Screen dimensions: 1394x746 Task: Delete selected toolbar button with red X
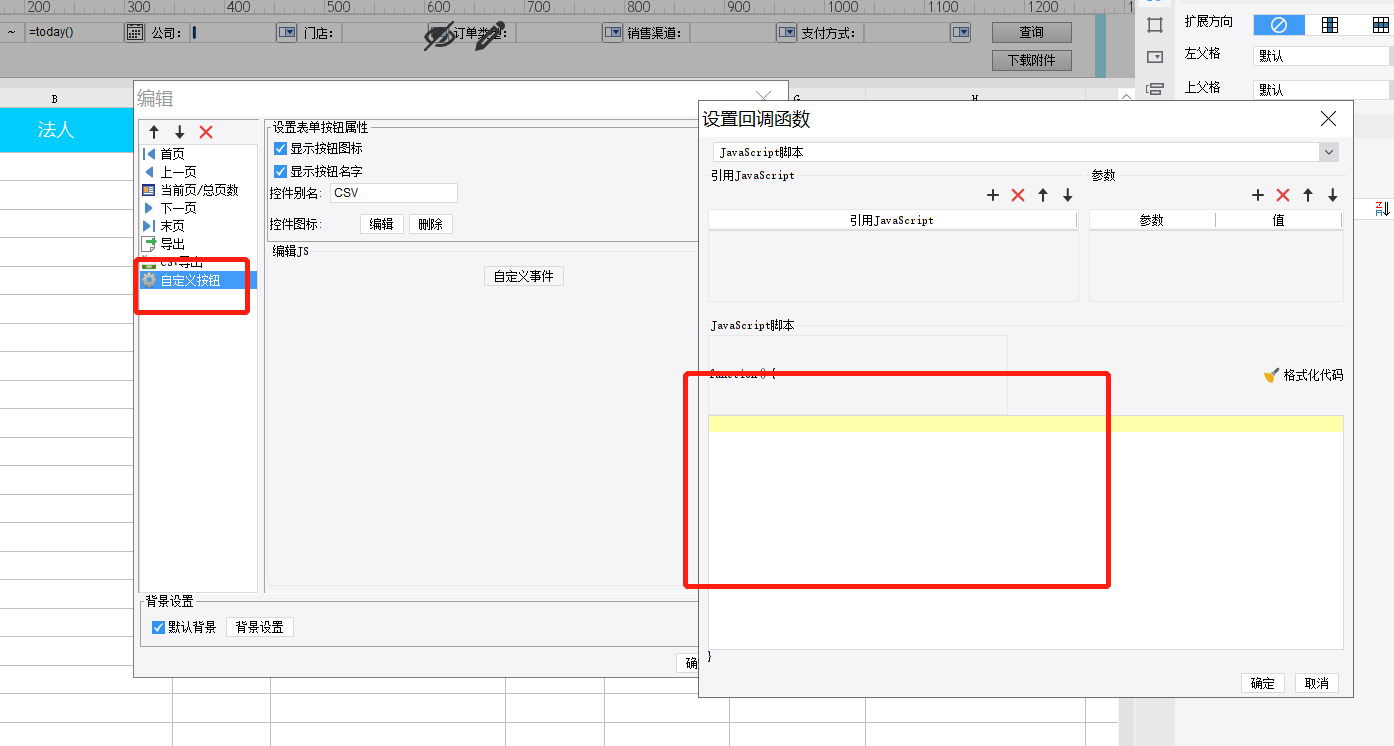click(206, 132)
